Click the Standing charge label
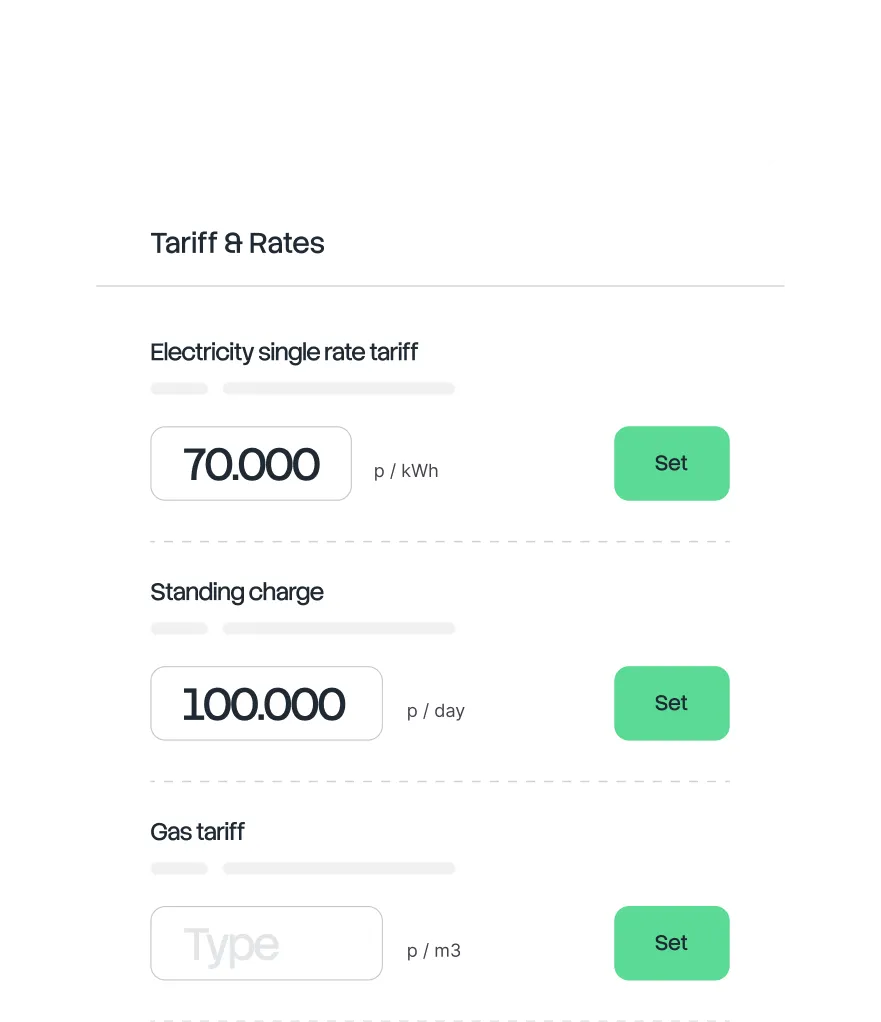The width and height of the screenshot is (881, 1022). [237, 592]
